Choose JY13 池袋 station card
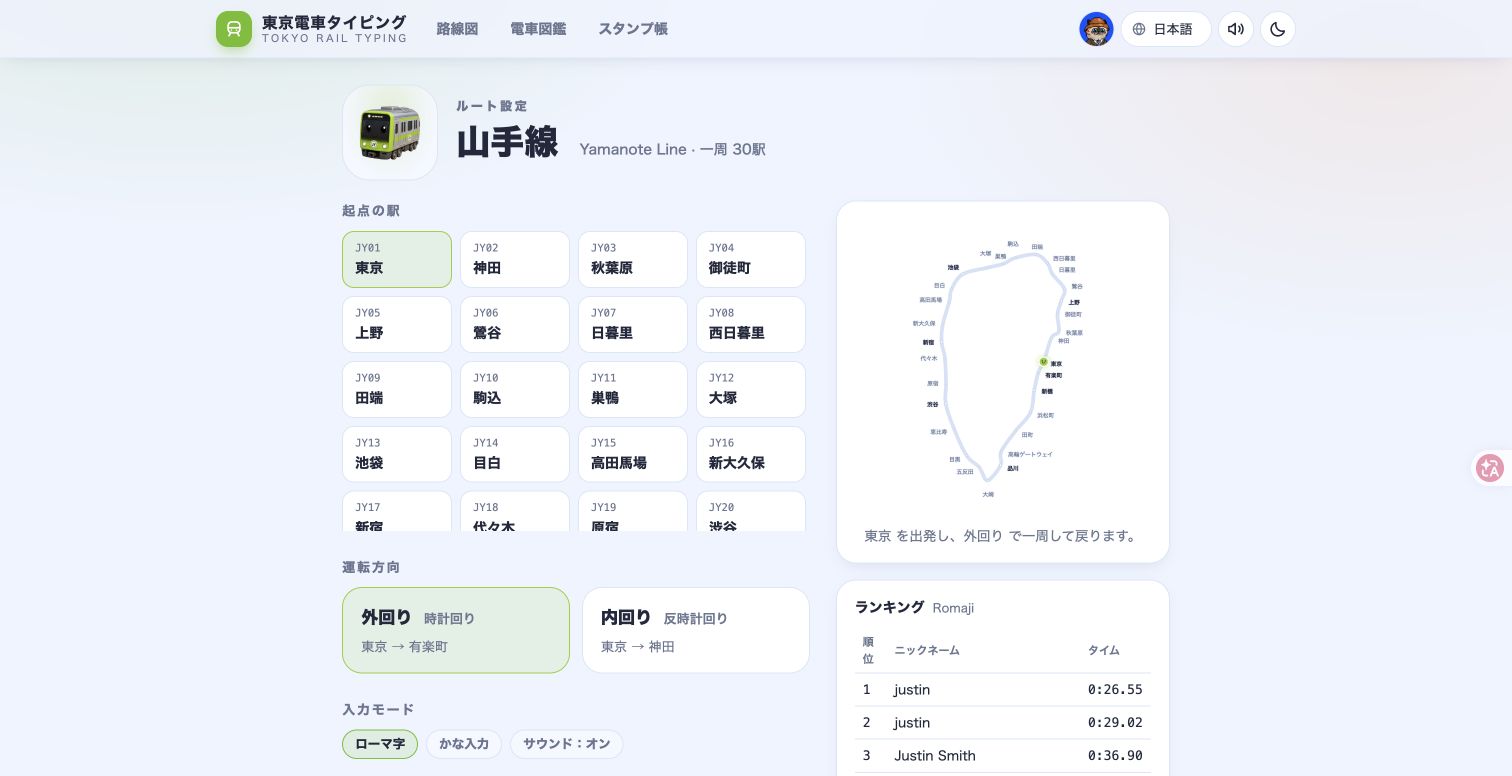This screenshot has width=1512, height=776. [397, 454]
